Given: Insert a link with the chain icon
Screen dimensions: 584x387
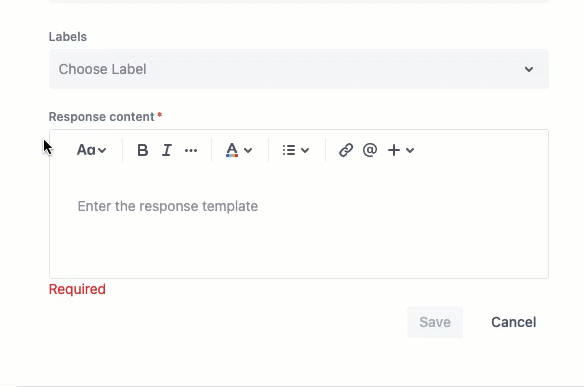Looking at the screenshot, I should click(x=346, y=150).
